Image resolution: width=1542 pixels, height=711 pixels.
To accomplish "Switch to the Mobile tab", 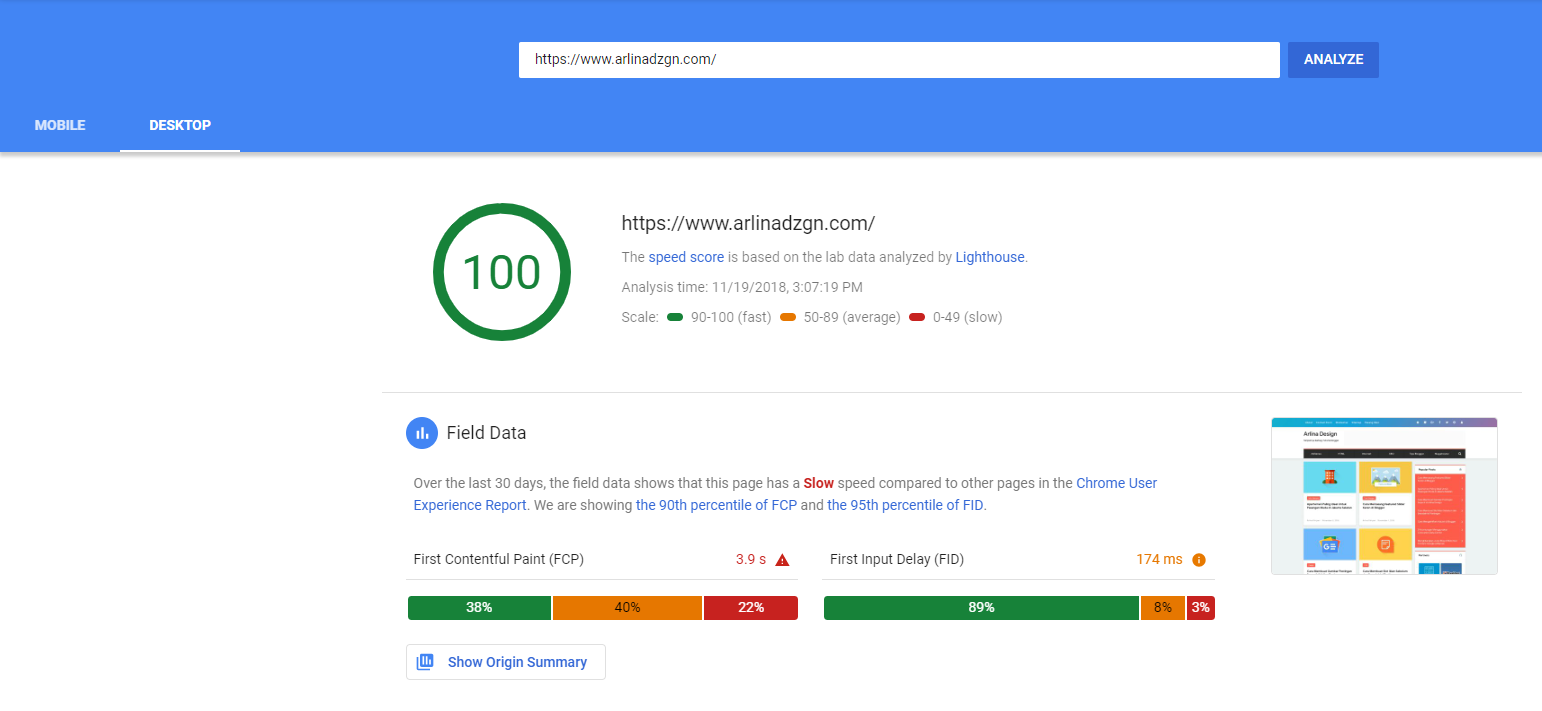I will tap(60, 126).
